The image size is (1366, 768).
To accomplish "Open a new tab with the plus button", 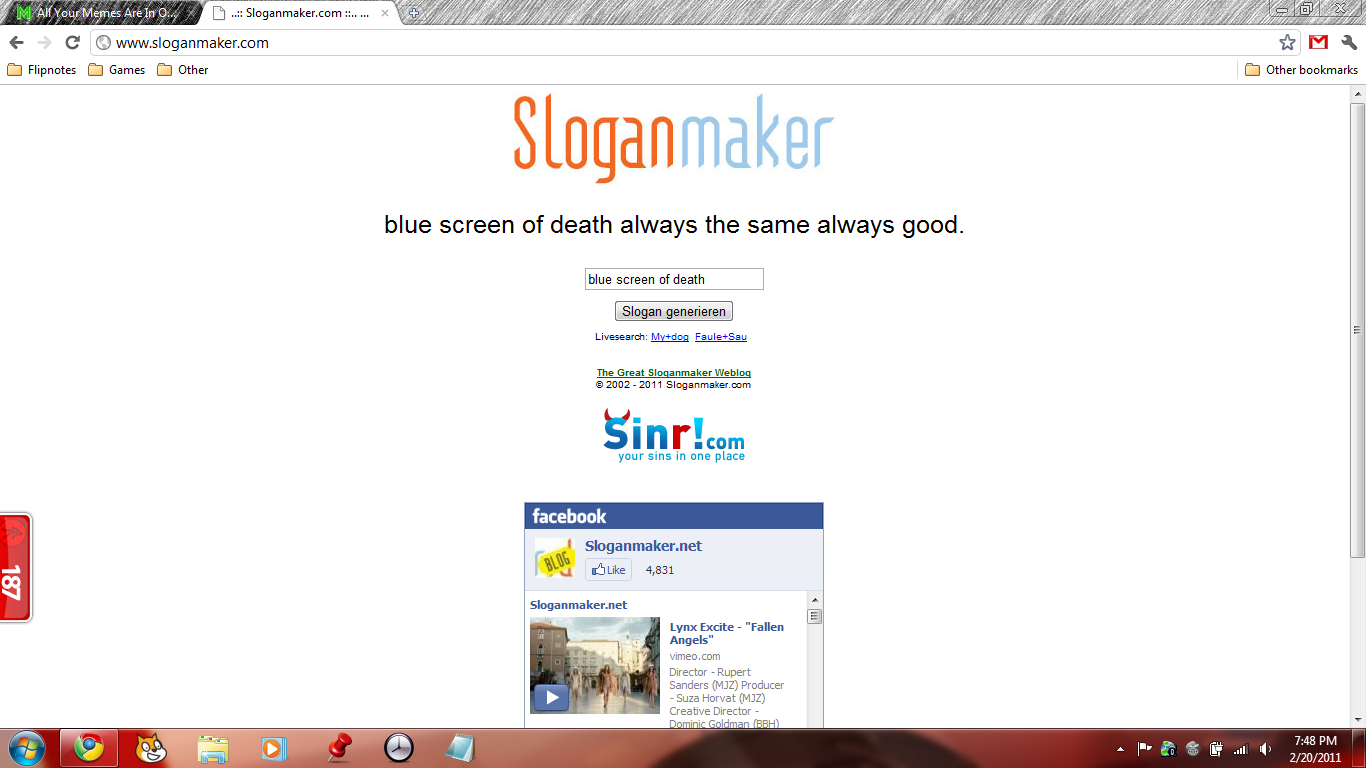I will pyautogui.click(x=414, y=13).
